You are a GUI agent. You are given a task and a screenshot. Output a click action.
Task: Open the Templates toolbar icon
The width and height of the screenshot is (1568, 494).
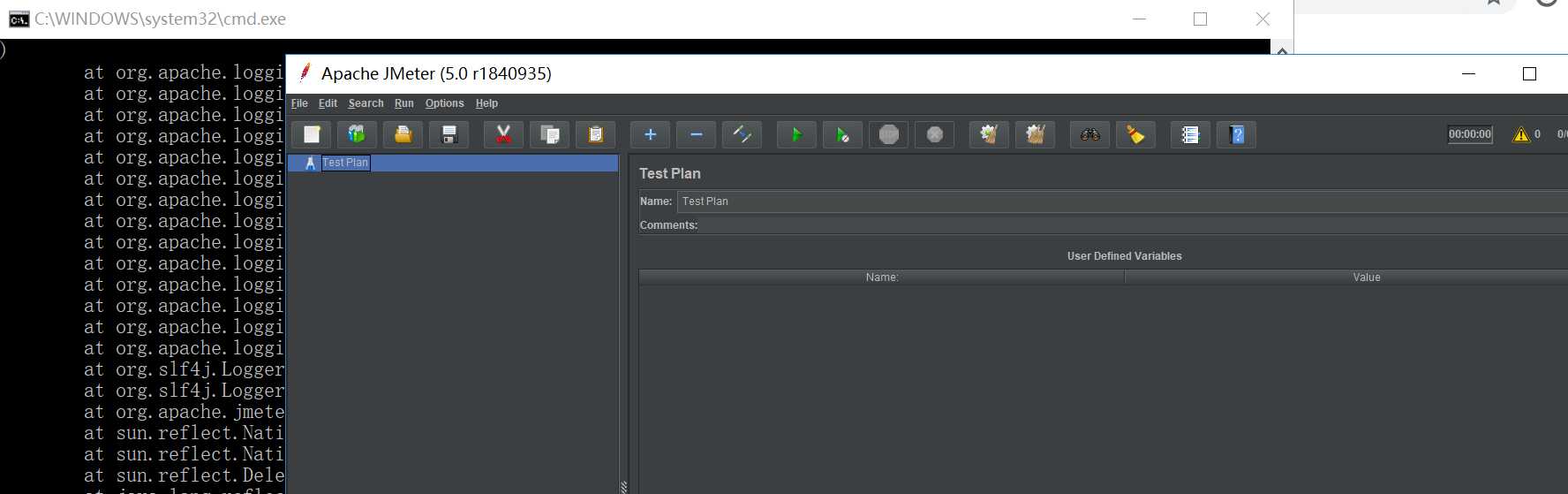[357, 134]
